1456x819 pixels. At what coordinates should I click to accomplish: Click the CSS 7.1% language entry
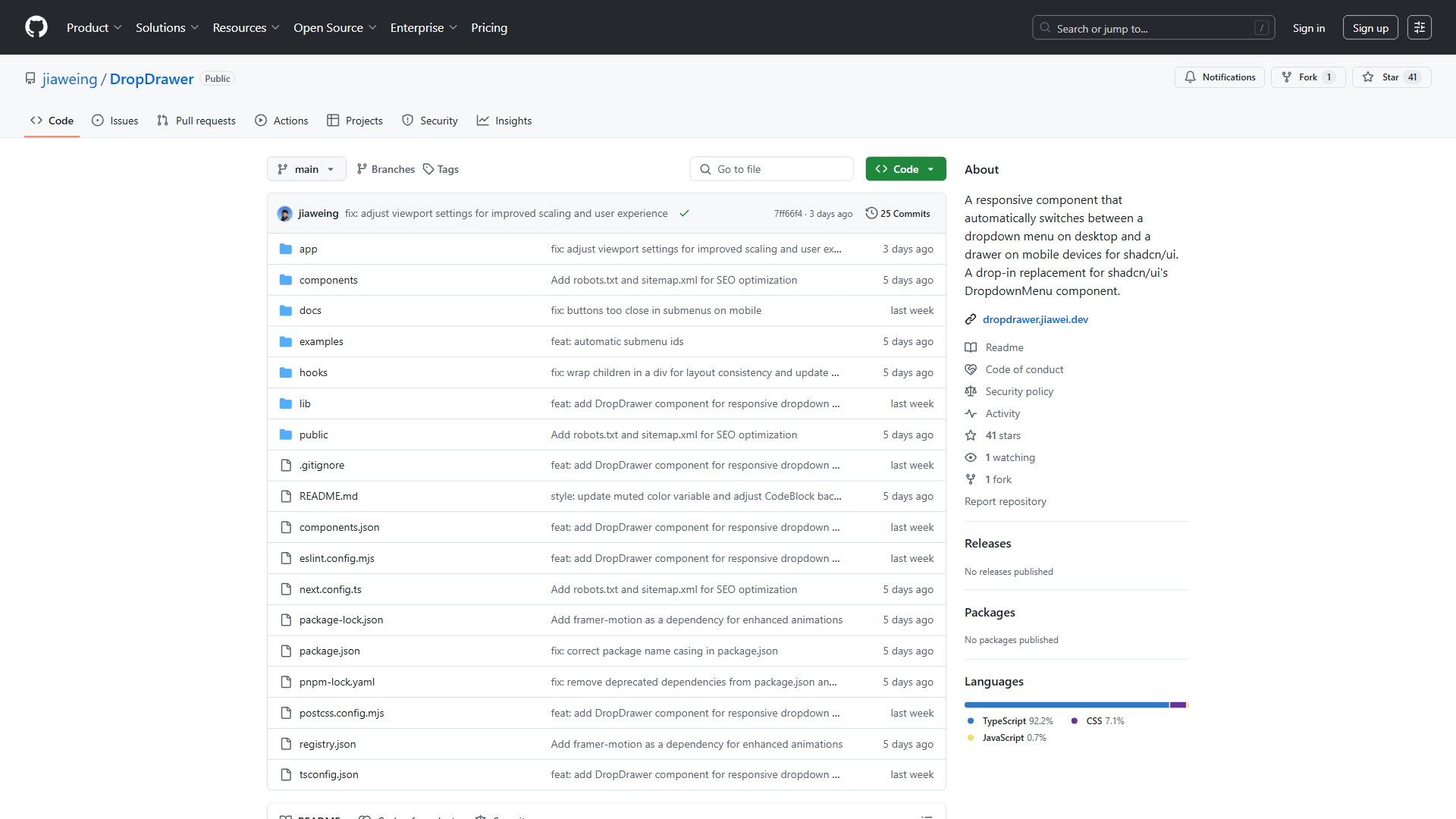(x=1097, y=721)
